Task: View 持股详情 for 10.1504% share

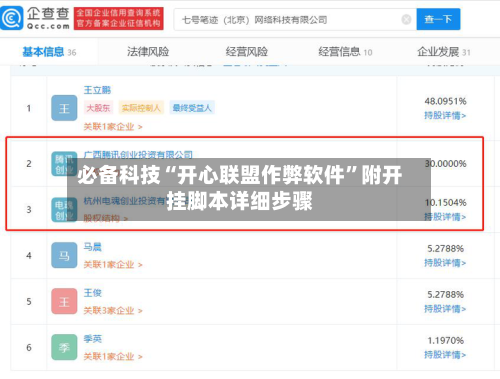Action: (x=445, y=217)
